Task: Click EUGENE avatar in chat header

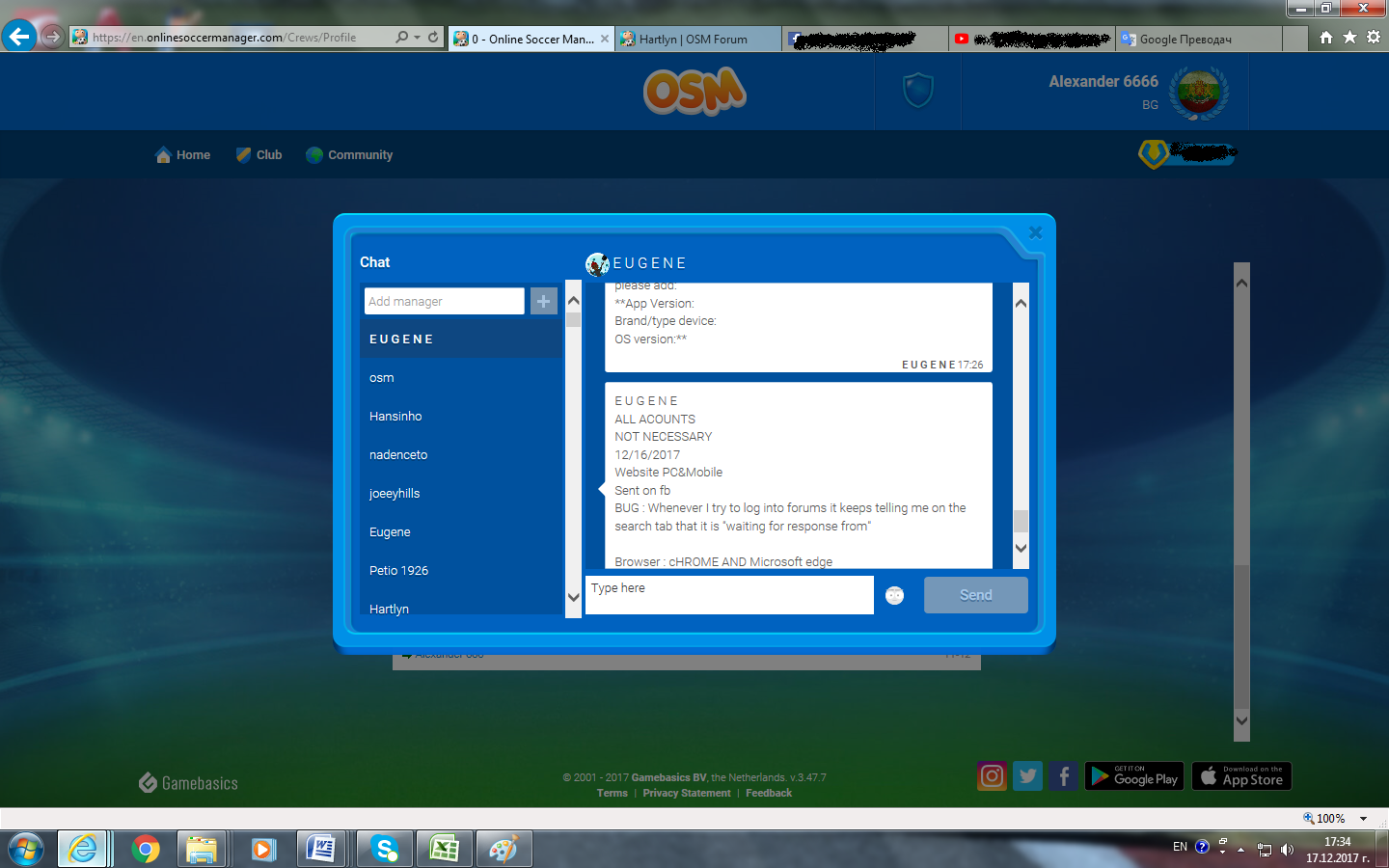Action: (597, 263)
